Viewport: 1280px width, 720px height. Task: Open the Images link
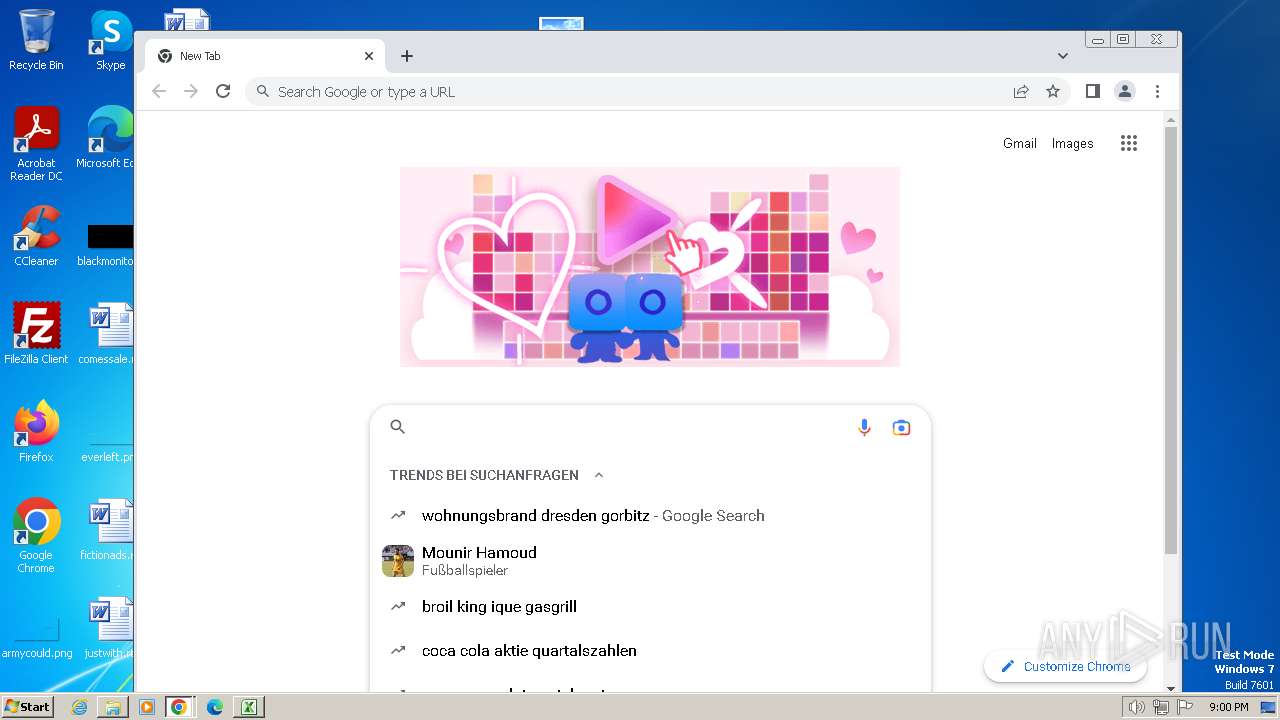(x=1072, y=143)
